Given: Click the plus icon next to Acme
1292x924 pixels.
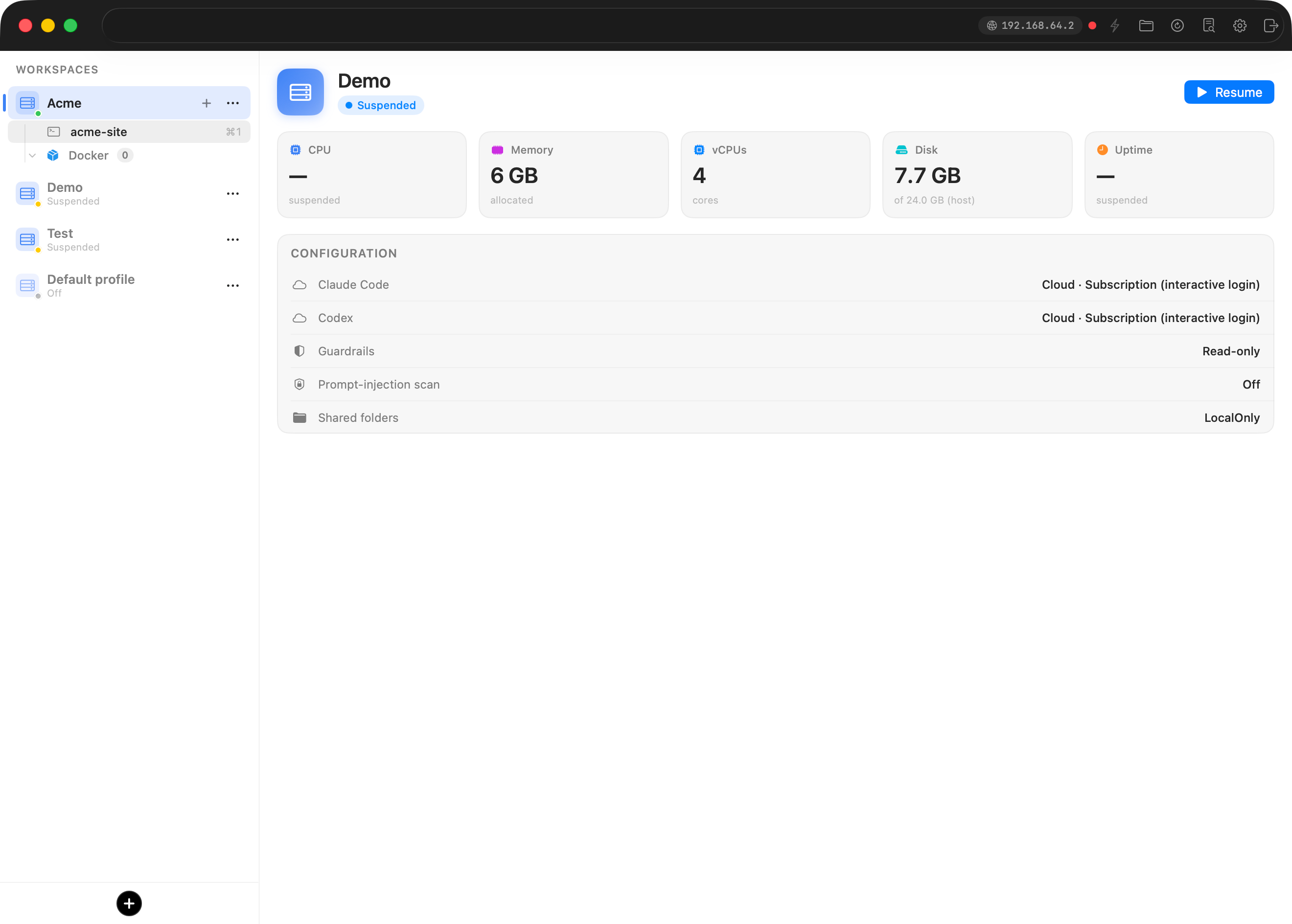Looking at the screenshot, I should [207, 103].
